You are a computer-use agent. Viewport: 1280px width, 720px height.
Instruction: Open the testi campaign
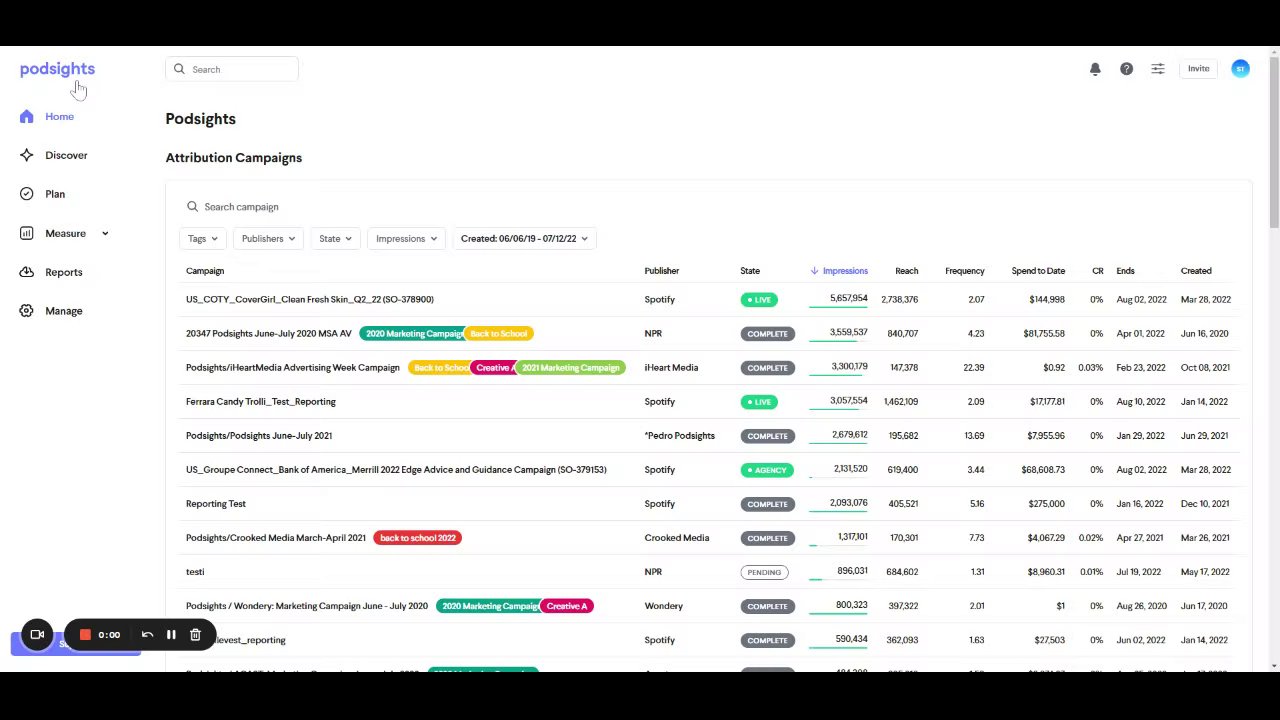click(195, 572)
